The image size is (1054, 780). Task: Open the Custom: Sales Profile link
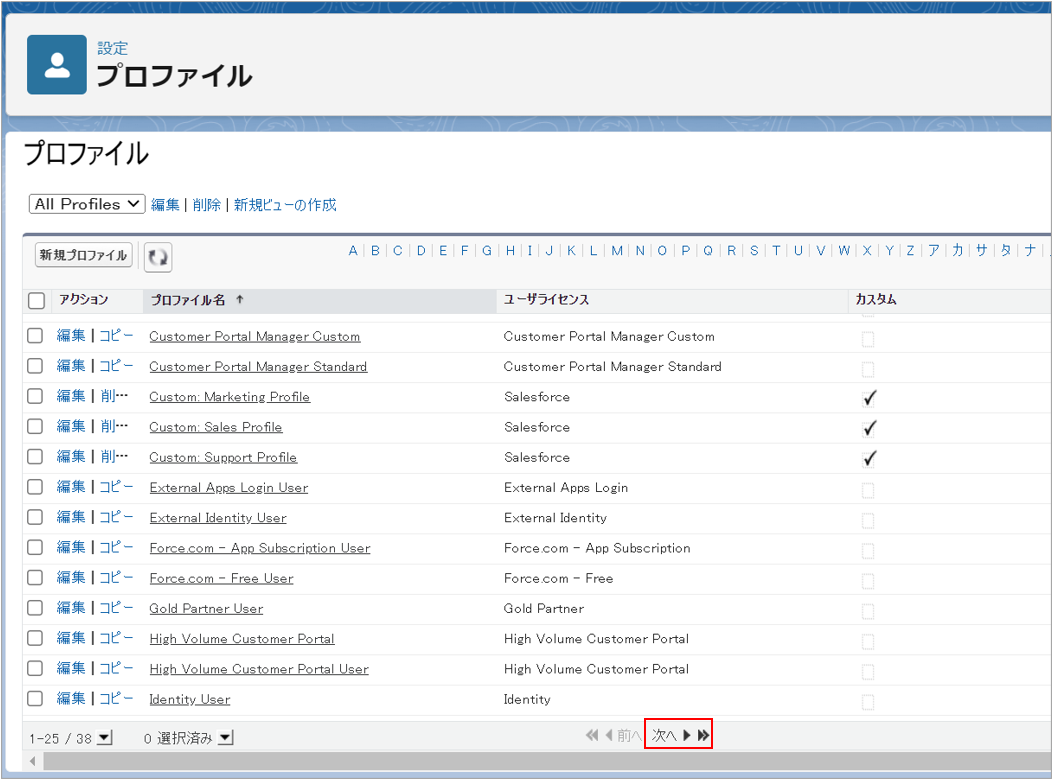(215, 427)
